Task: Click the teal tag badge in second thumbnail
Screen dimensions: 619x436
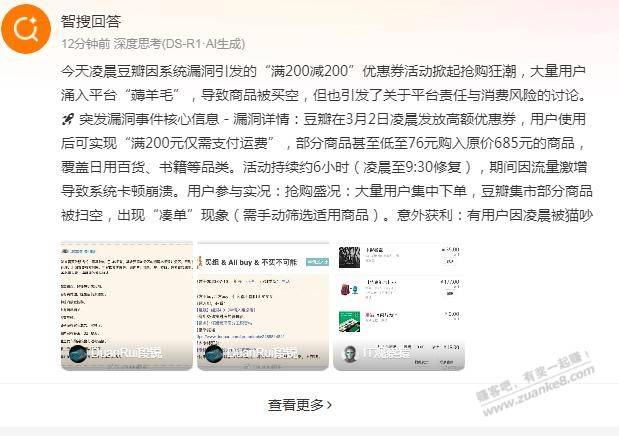Action: (317, 261)
